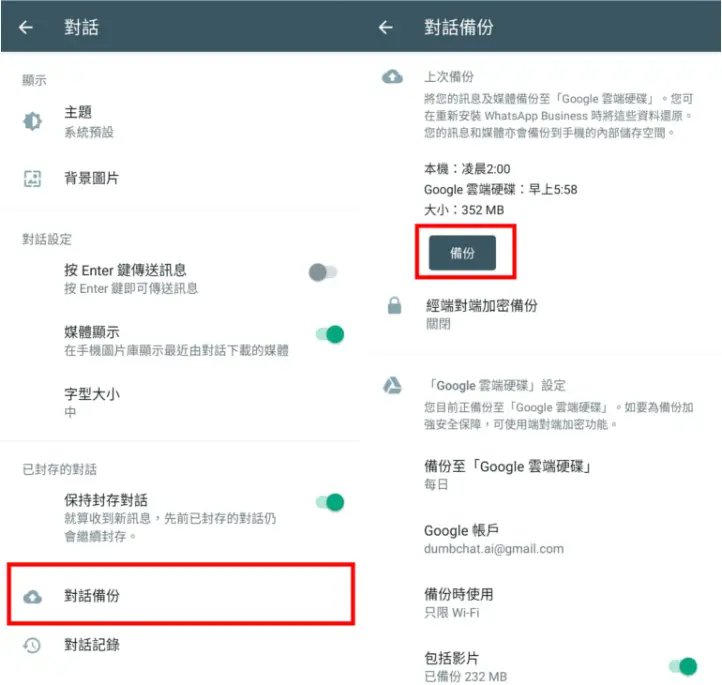Select the text Google 雲端硬碟：早上5:58

(x=501, y=189)
